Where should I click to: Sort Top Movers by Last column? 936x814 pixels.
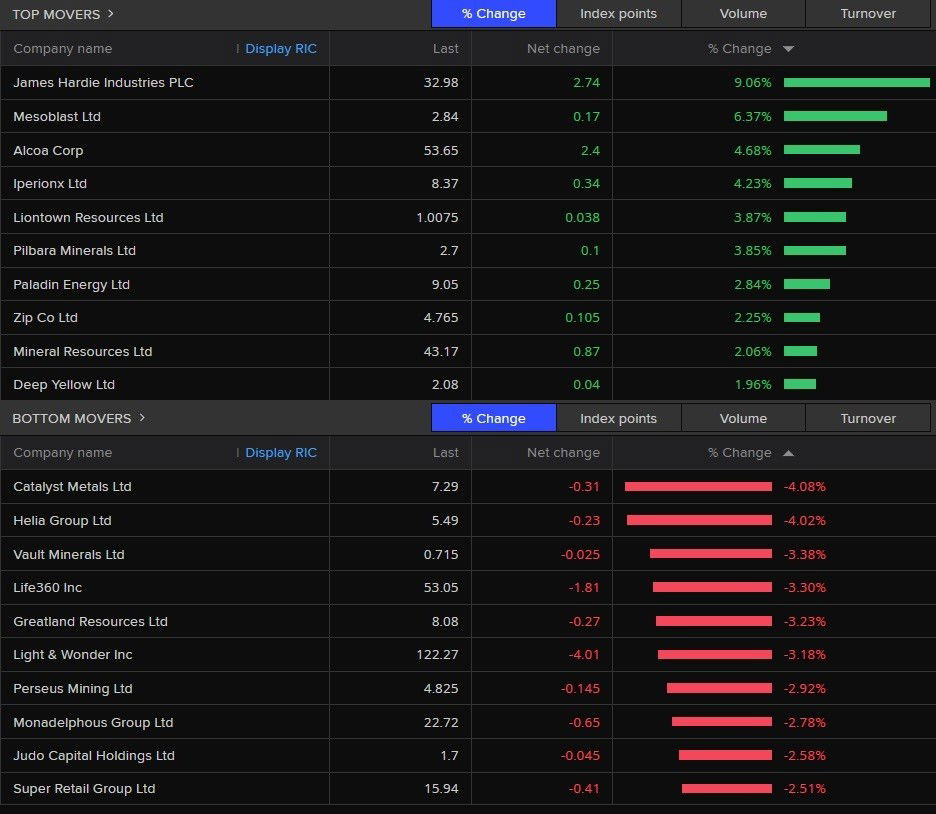(x=446, y=49)
